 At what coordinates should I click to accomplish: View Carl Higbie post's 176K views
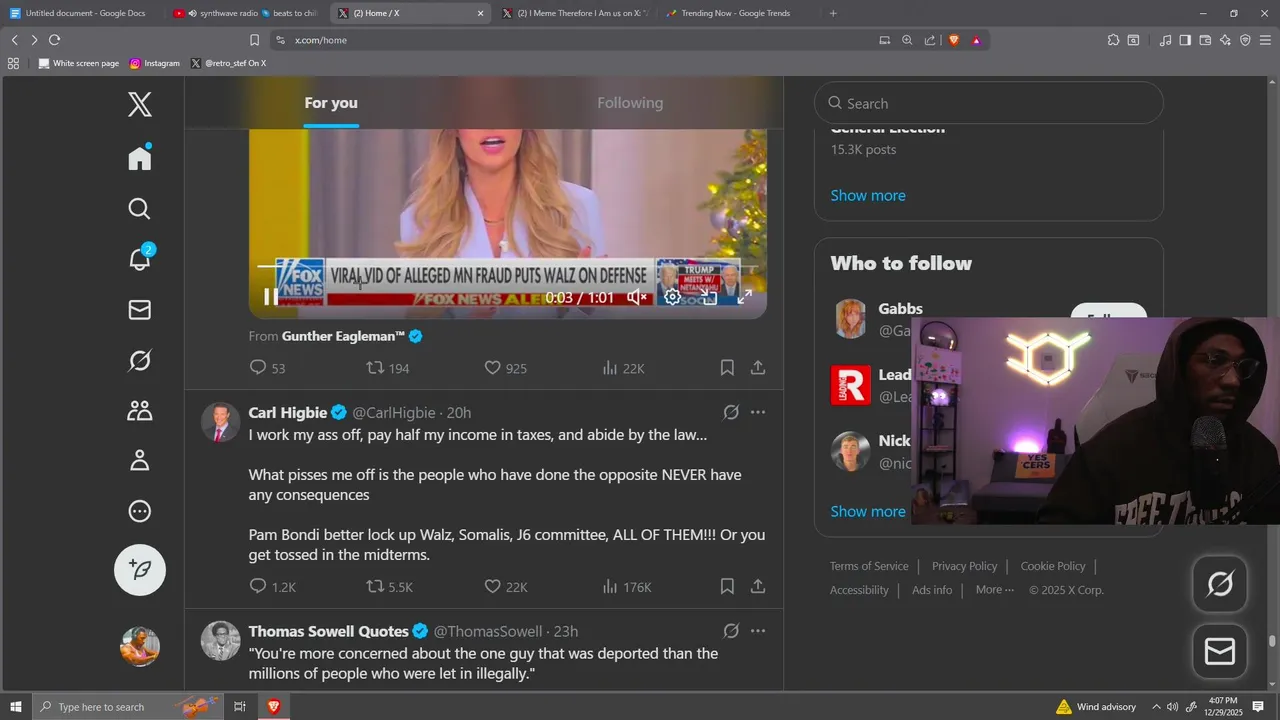pyautogui.click(x=627, y=587)
